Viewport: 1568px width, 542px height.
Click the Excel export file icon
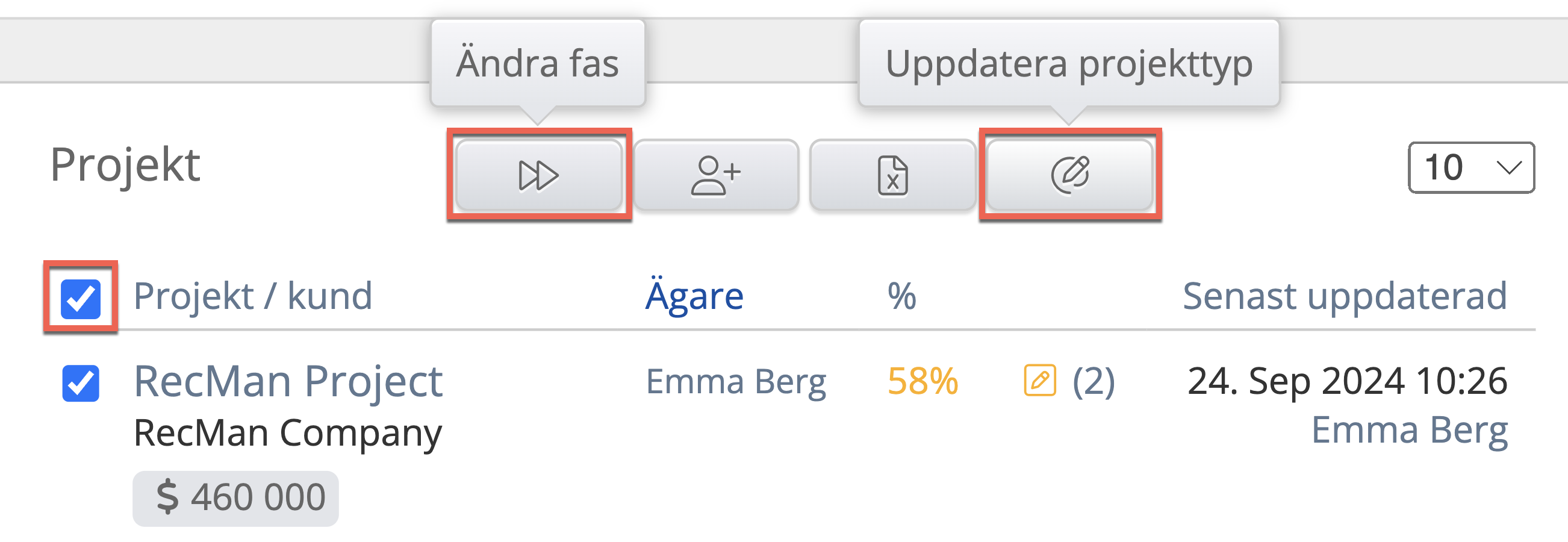(892, 175)
